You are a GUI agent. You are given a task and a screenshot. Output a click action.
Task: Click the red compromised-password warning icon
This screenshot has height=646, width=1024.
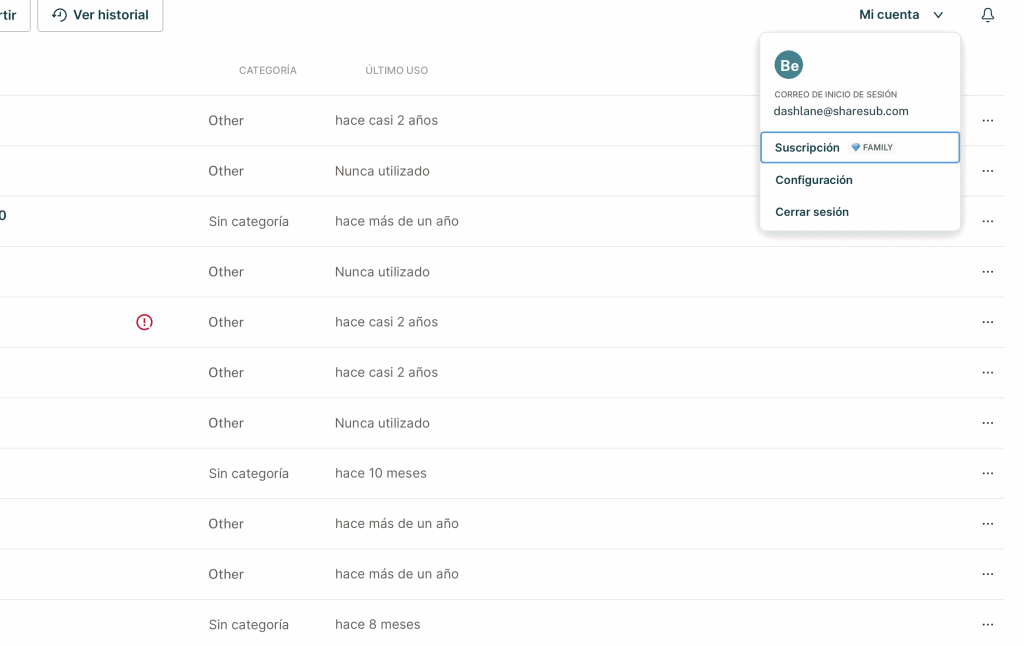click(x=144, y=322)
